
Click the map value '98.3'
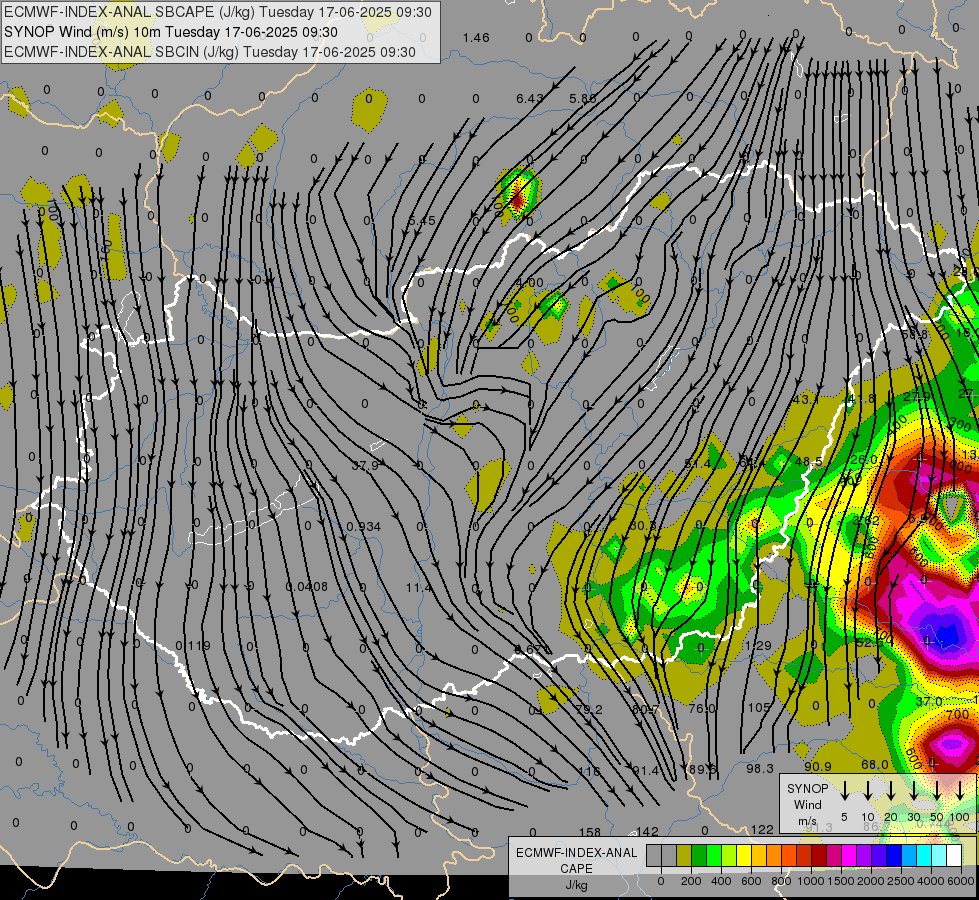coord(760,769)
